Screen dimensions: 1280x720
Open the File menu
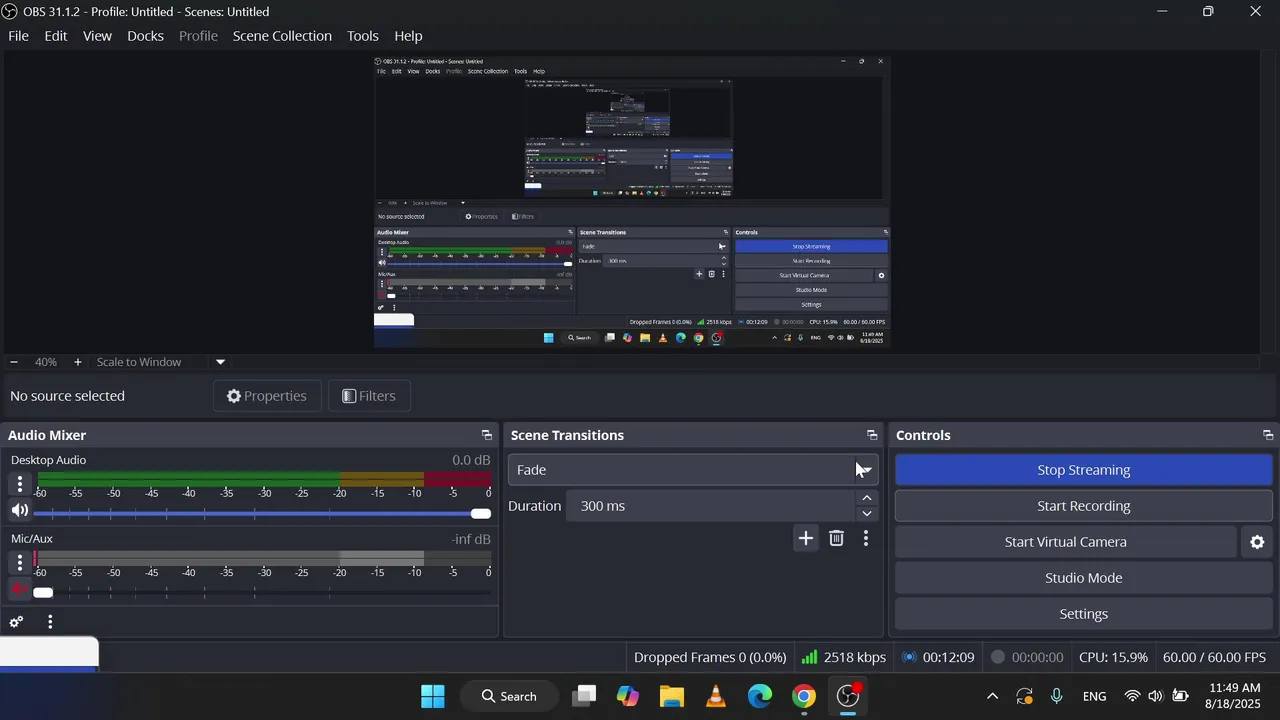(18, 36)
